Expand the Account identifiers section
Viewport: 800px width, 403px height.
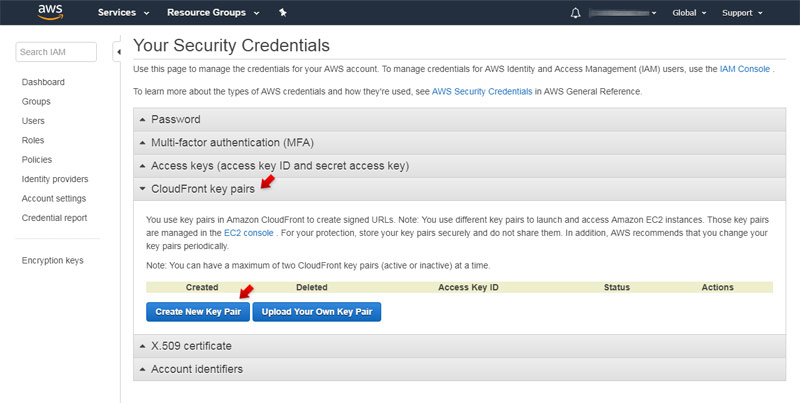459,369
